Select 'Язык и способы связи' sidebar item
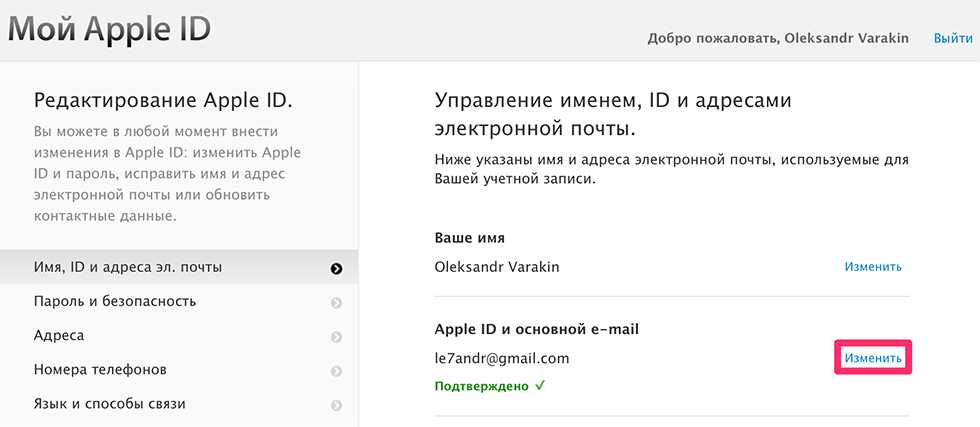The height and width of the screenshot is (427, 980). [110, 404]
